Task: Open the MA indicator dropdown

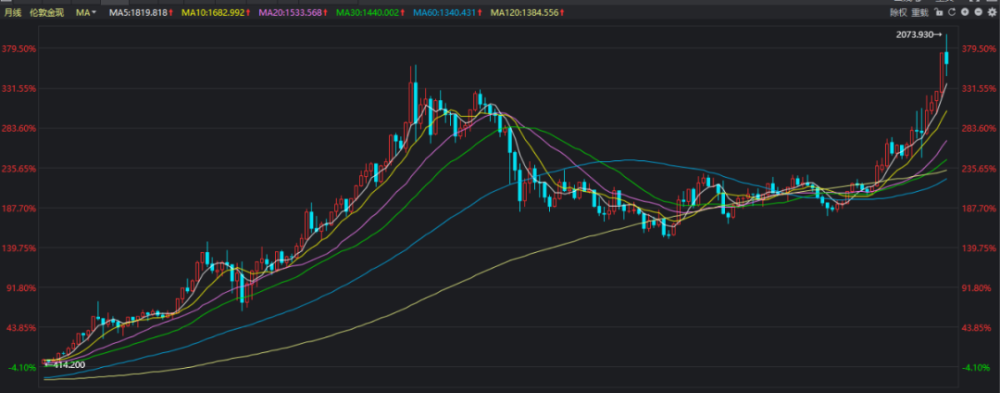Action: click(x=86, y=12)
